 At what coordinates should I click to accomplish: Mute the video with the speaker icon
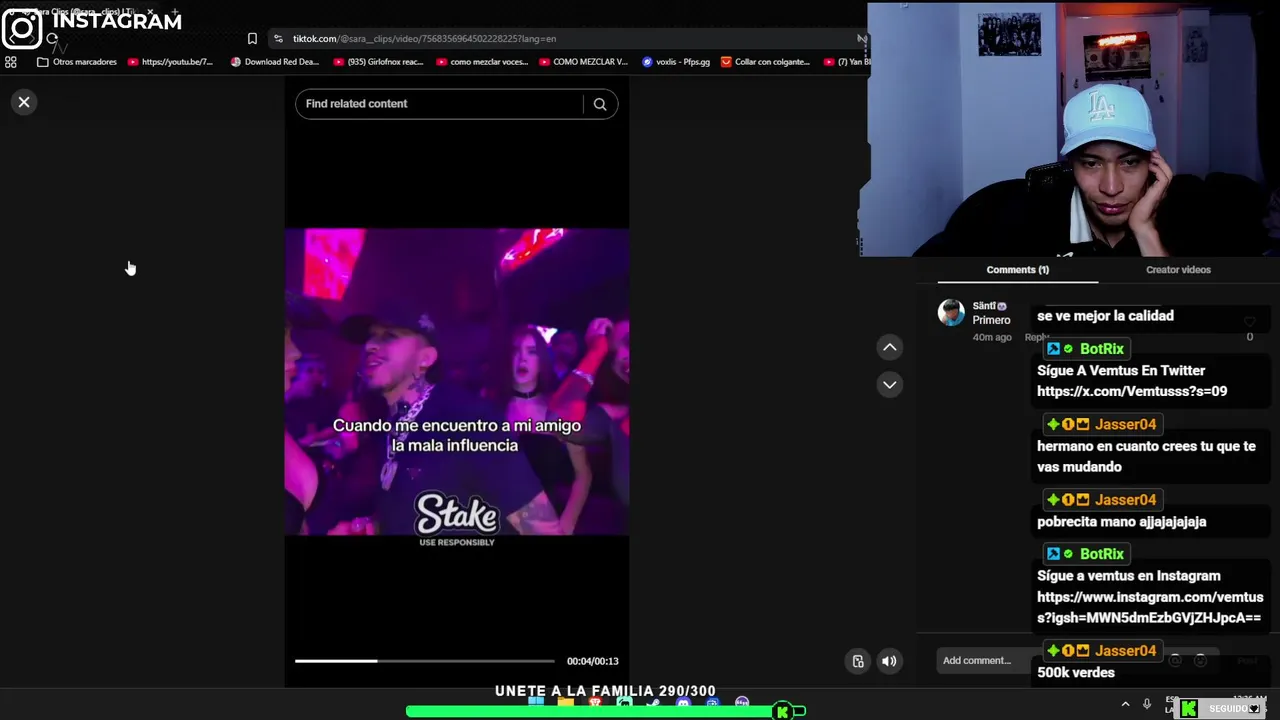click(889, 661)
